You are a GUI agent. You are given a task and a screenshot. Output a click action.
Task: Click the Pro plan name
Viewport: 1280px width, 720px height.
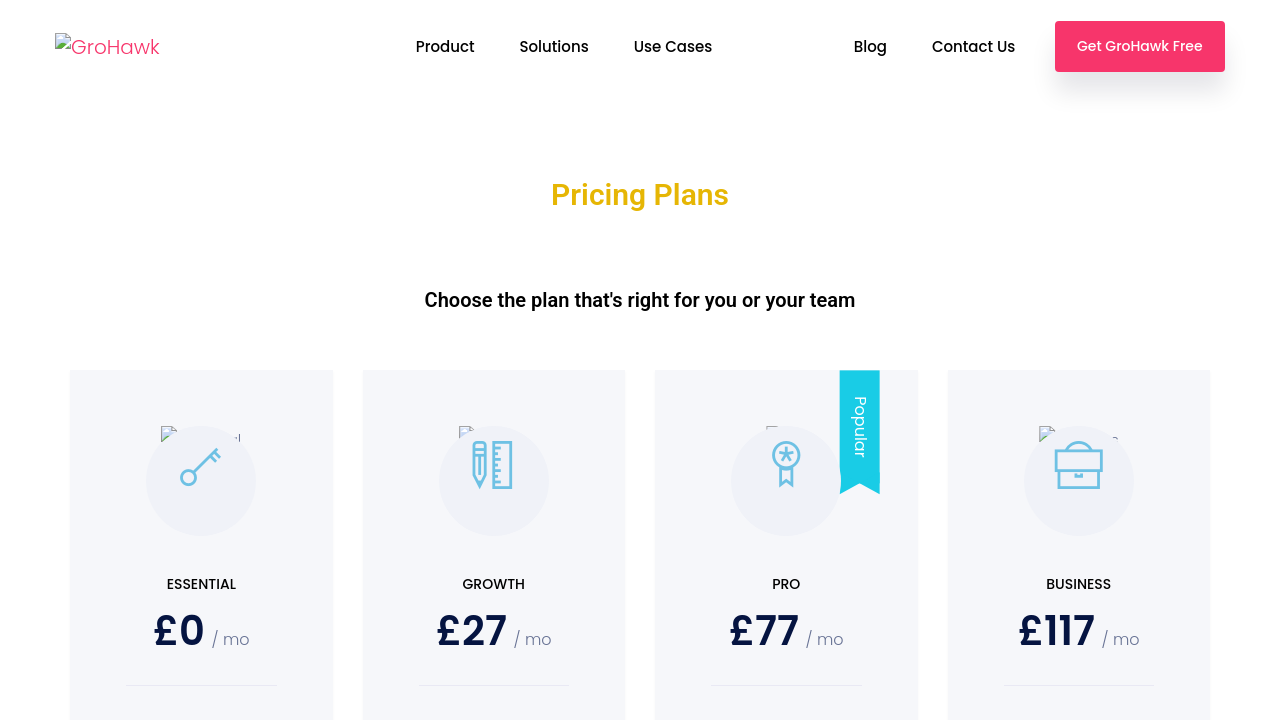(786, 584)
